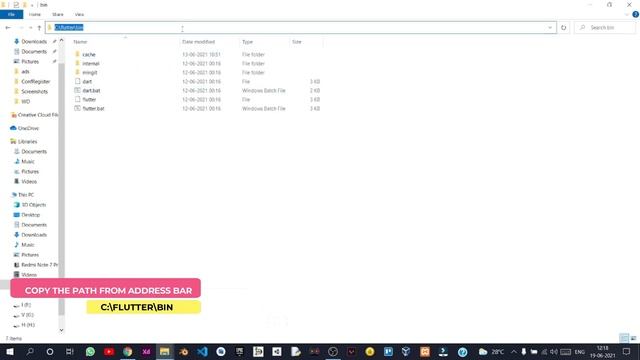
Task: Select Libraries in navigation pane
Action: coord(27,141)
